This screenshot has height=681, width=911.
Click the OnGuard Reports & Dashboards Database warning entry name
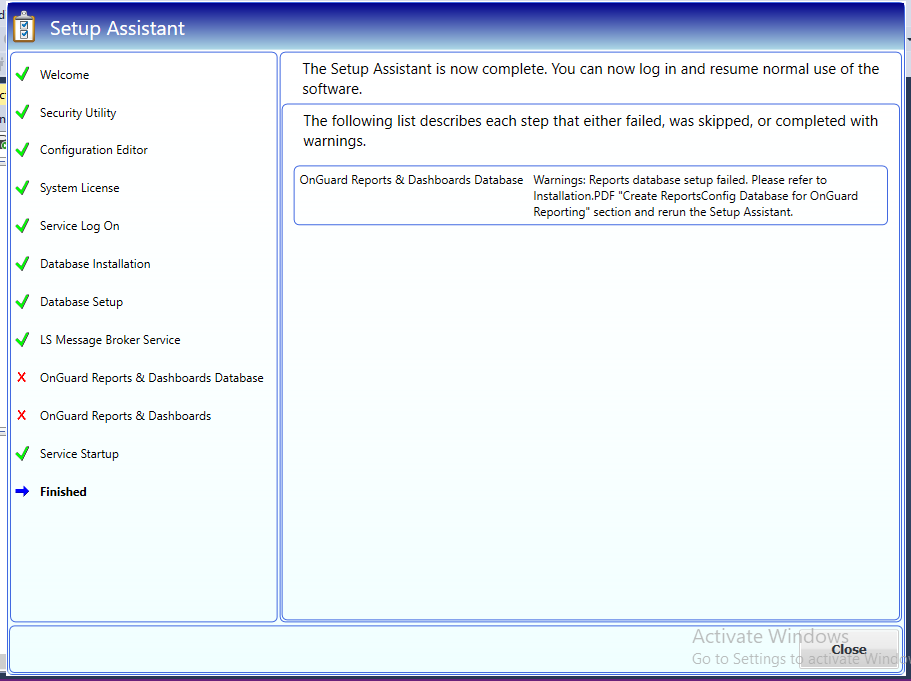tap(411, 180)
